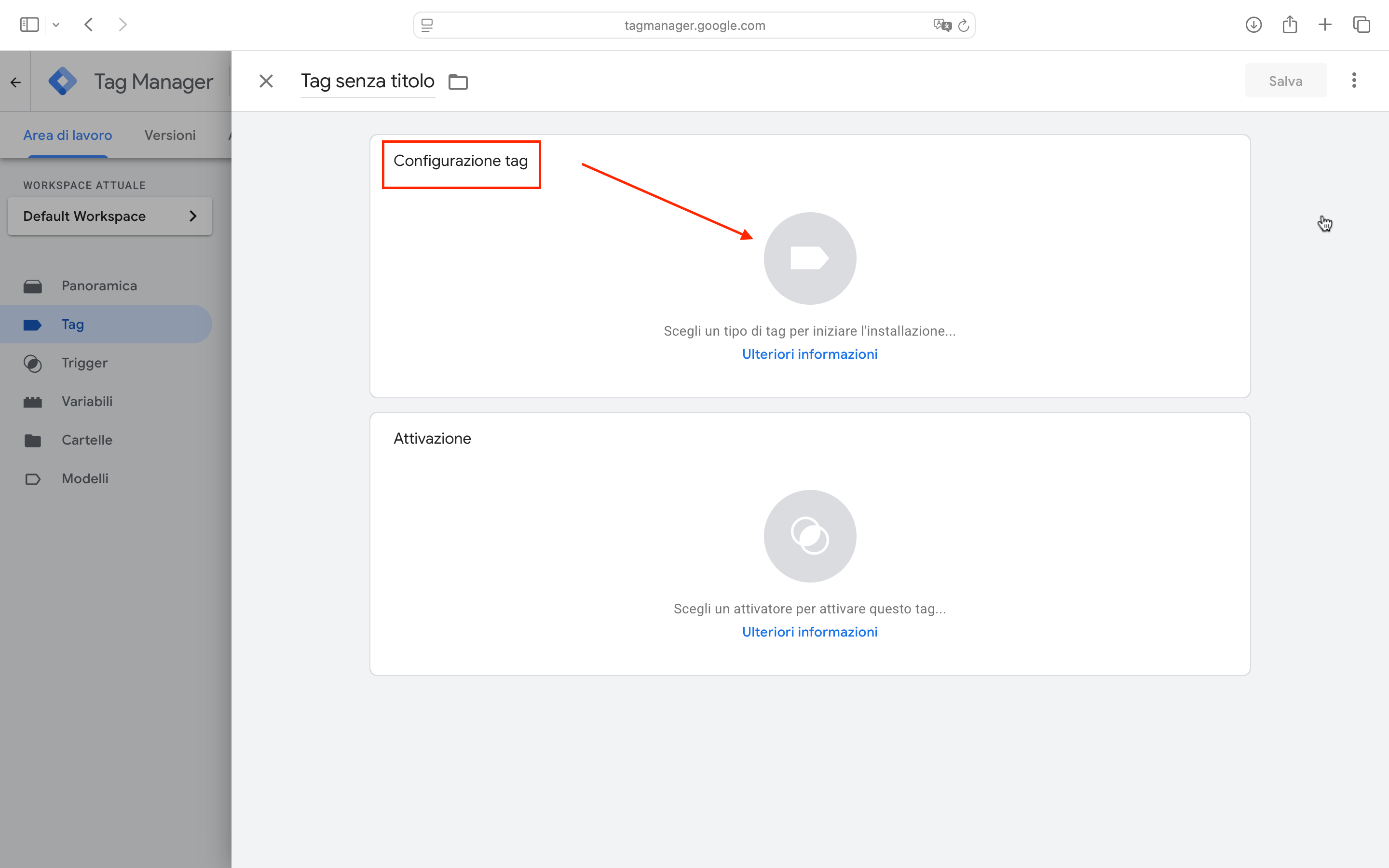Close the tag editor with X

coord(266,81)
